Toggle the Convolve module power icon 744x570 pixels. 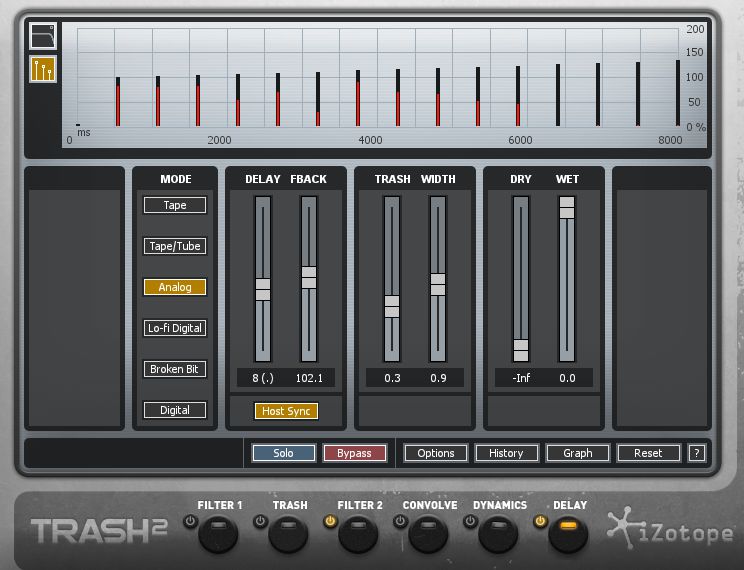coord(400,522)
